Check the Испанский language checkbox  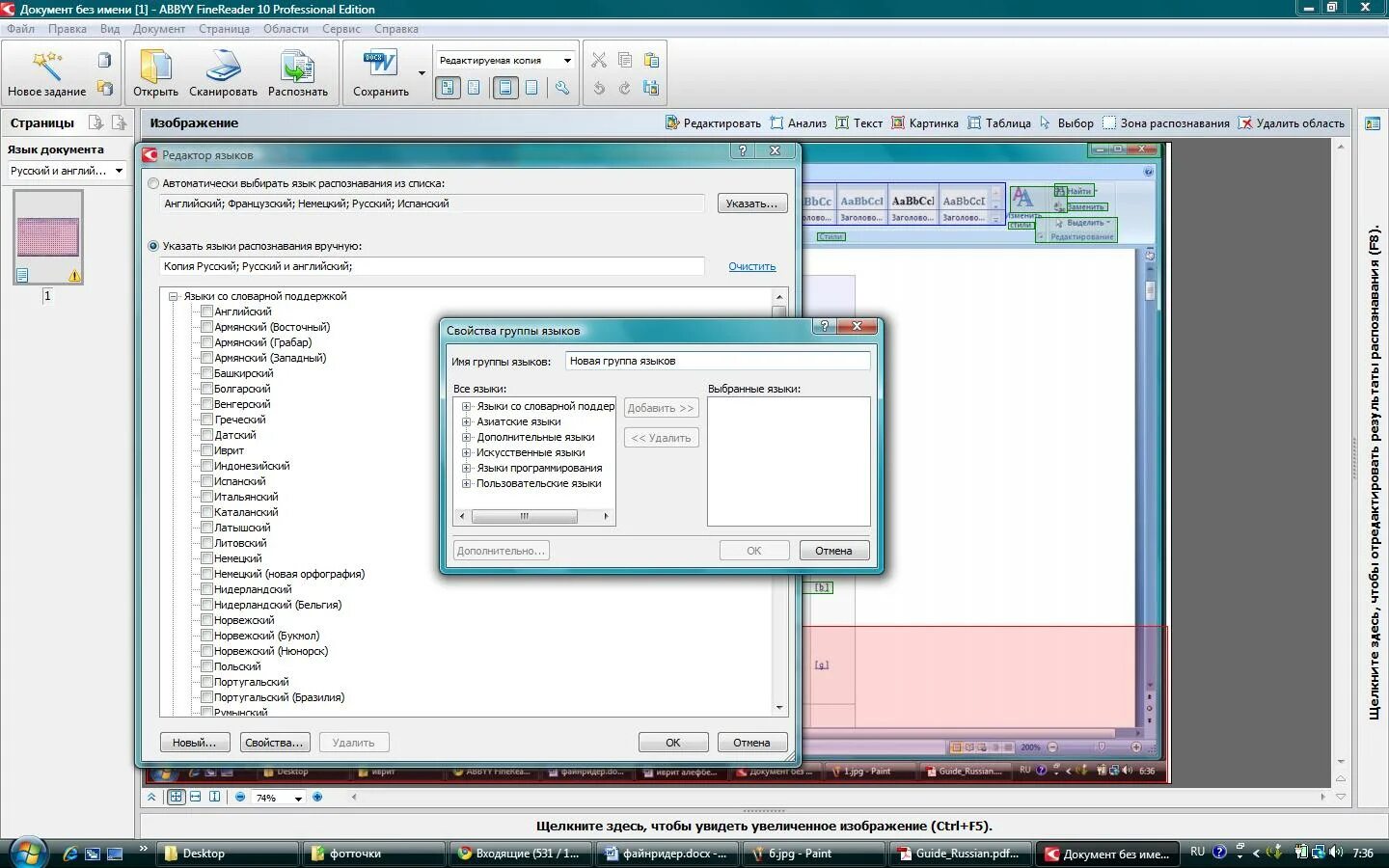click(x=206, y=481)
